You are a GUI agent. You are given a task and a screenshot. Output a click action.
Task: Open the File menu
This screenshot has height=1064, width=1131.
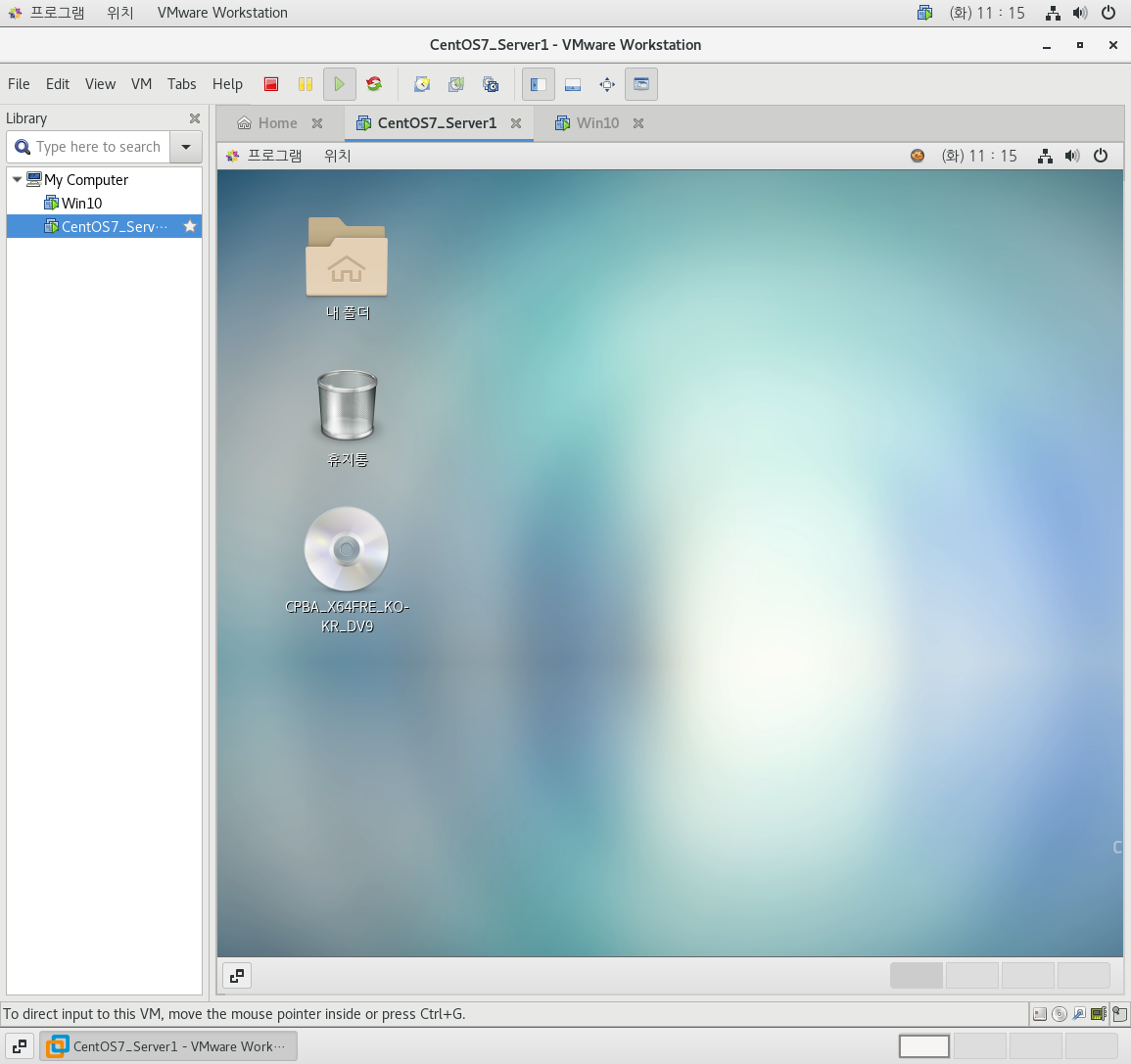(19, 84)
